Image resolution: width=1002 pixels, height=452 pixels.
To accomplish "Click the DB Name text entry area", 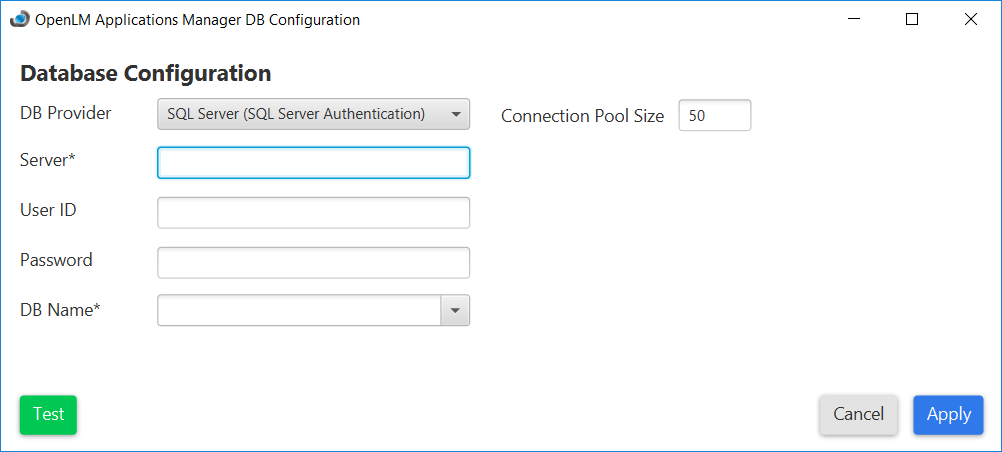I will (298, 311).
